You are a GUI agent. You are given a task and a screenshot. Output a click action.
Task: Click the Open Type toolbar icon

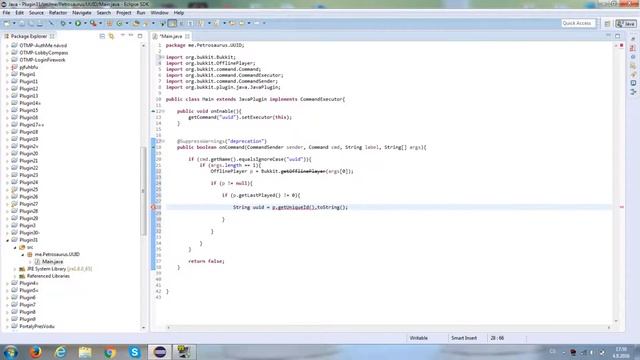[136, 23]
